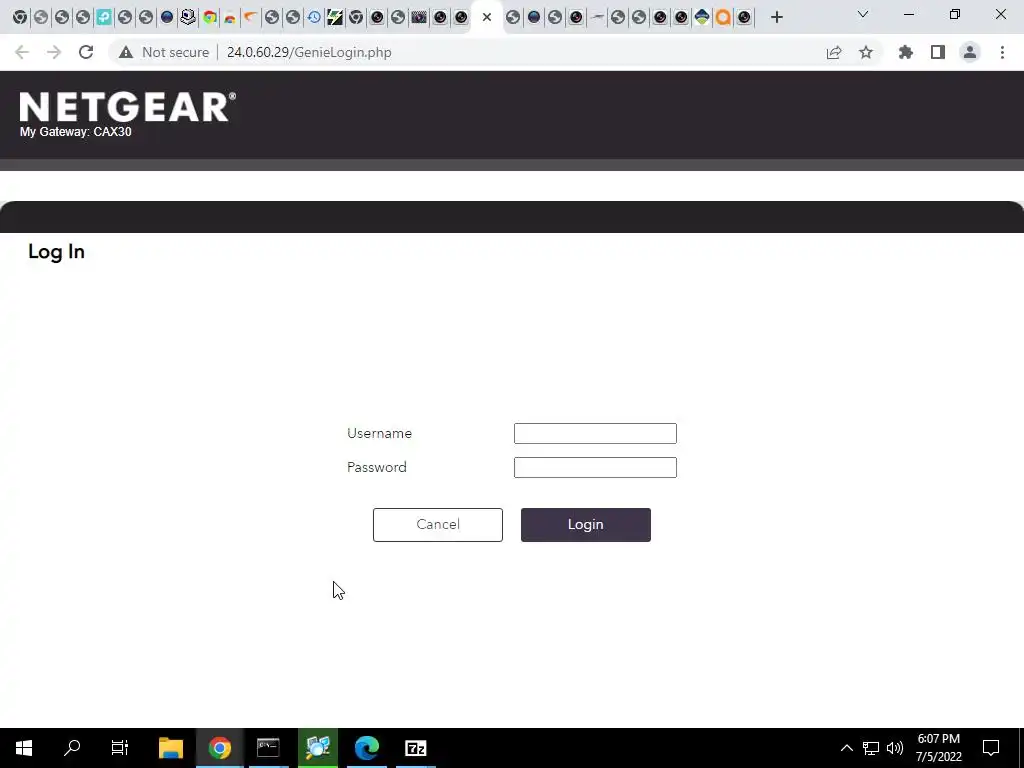Switch to the green lightning bolt favicon tab
1024x768 pixels.
click(x=335, y=17)
